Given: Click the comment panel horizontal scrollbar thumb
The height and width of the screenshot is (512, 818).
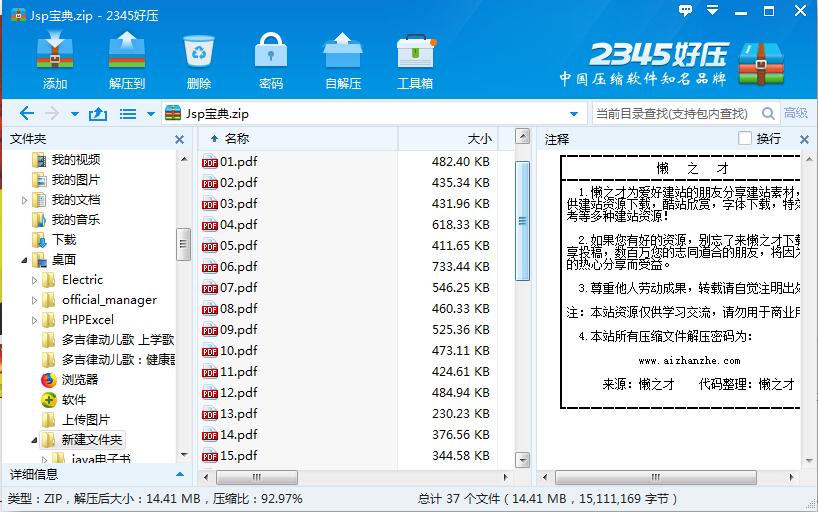Looking at the screenshot, I should [656, 477].
